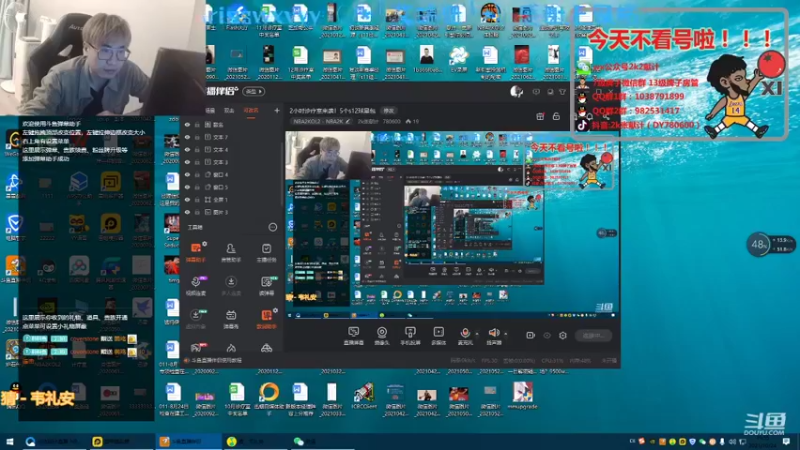Open the dropdown arrow icon in the title bar

pos(562,92)
